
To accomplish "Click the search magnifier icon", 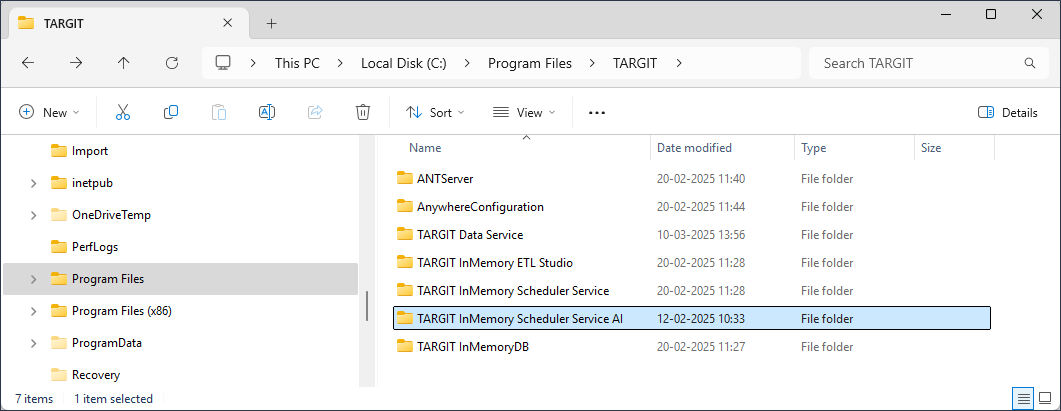I will (1030, 63).
